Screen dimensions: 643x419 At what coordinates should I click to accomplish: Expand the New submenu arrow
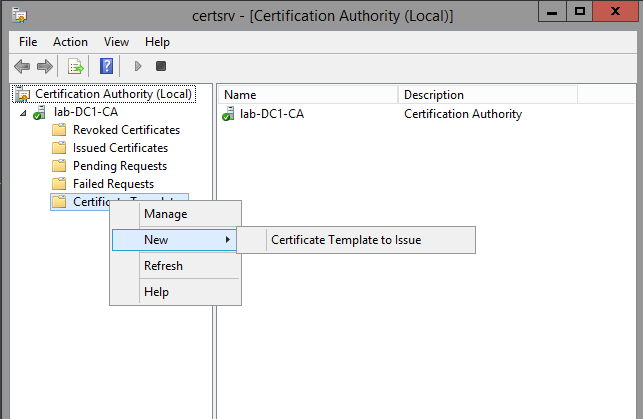228,240
